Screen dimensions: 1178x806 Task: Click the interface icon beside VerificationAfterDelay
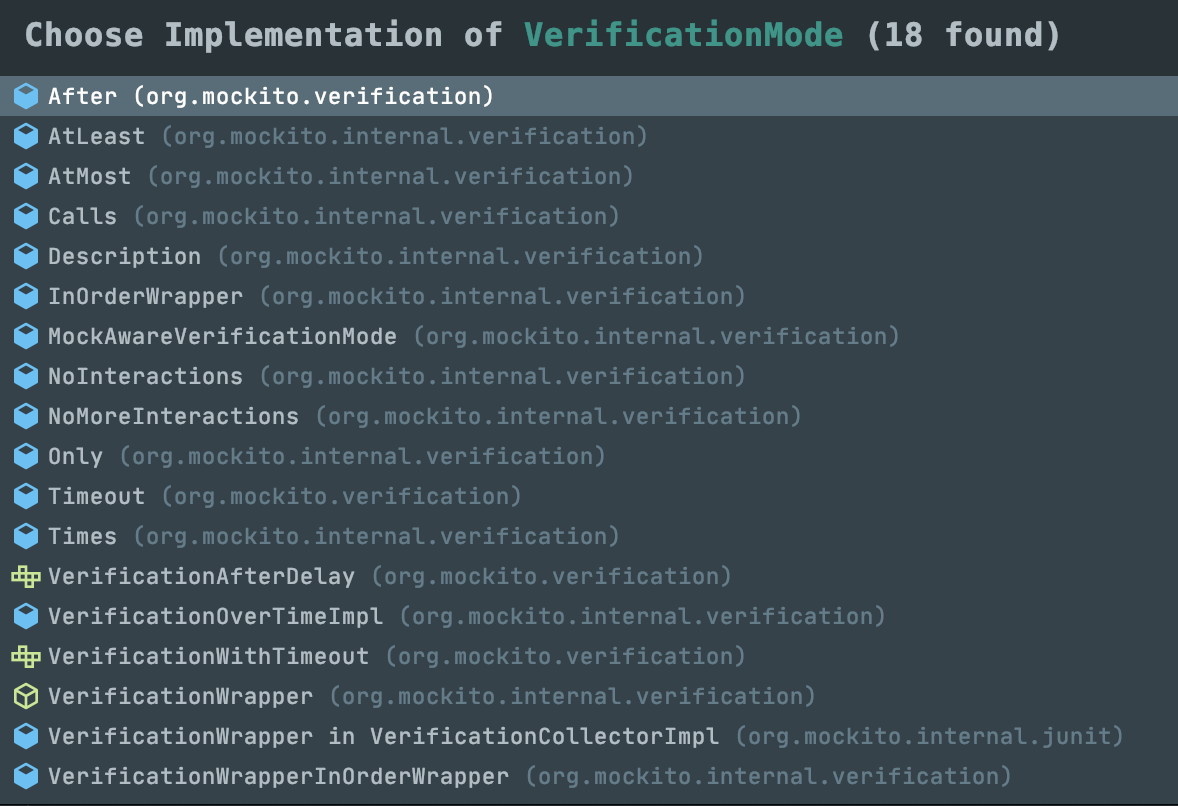pyautogui.click(x=26, y=576)
